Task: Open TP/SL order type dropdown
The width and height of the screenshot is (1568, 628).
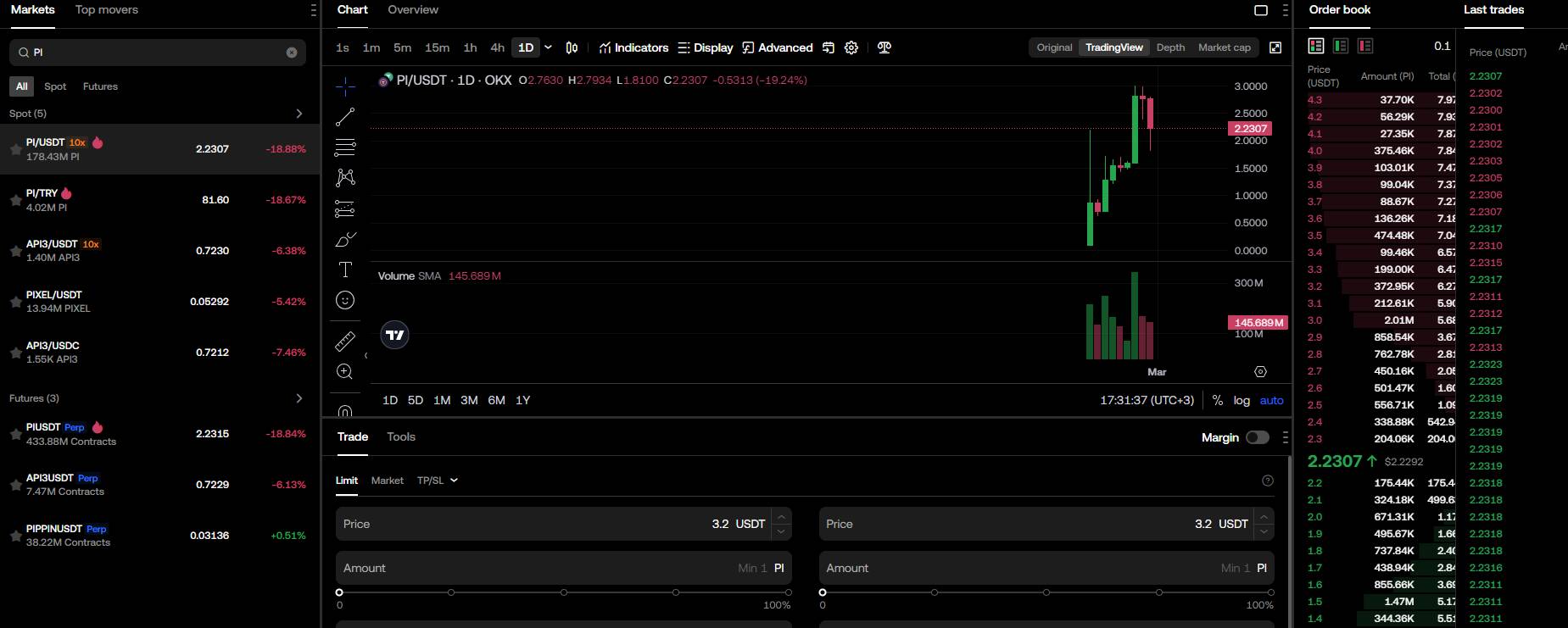Action: pyautogui.click(x=438, y=481)
